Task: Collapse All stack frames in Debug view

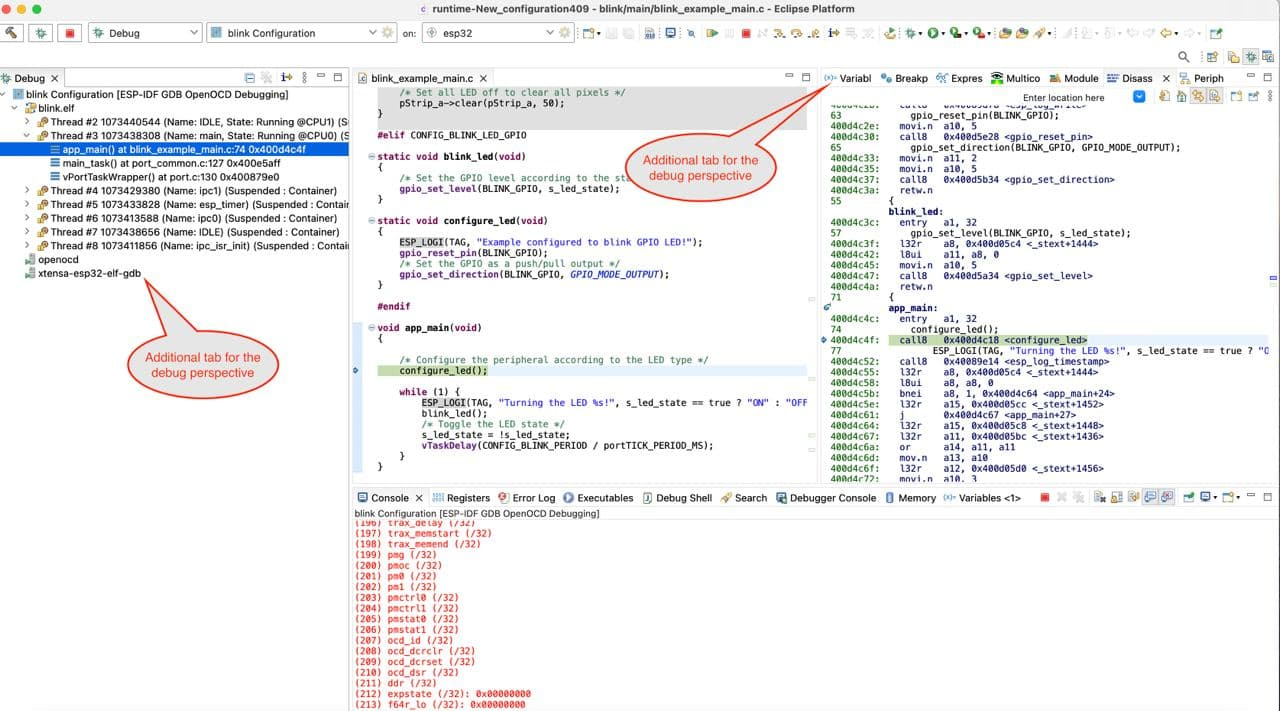Action: tap(250, 77)
